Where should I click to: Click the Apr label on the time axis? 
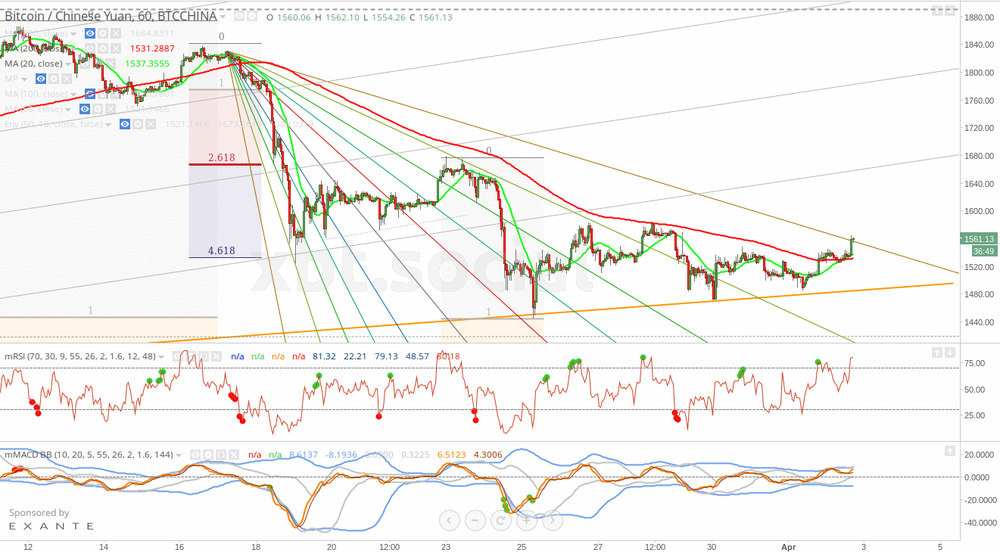pos(789,547)
